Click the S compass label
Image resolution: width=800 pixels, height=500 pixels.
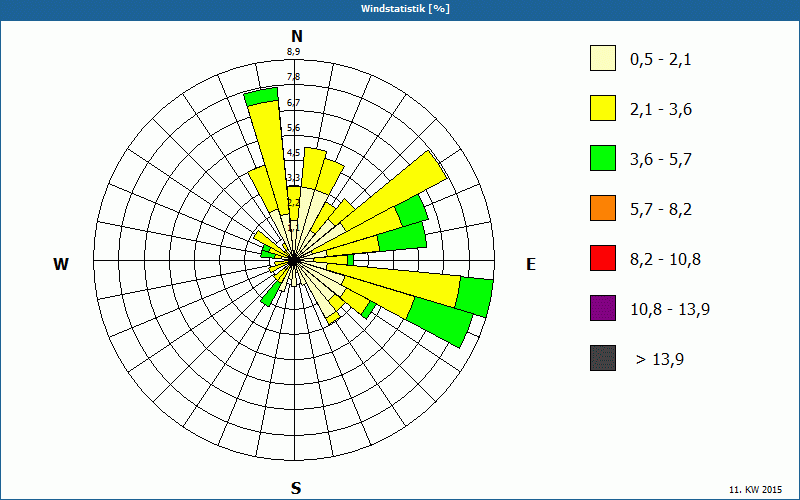(296, 488)
